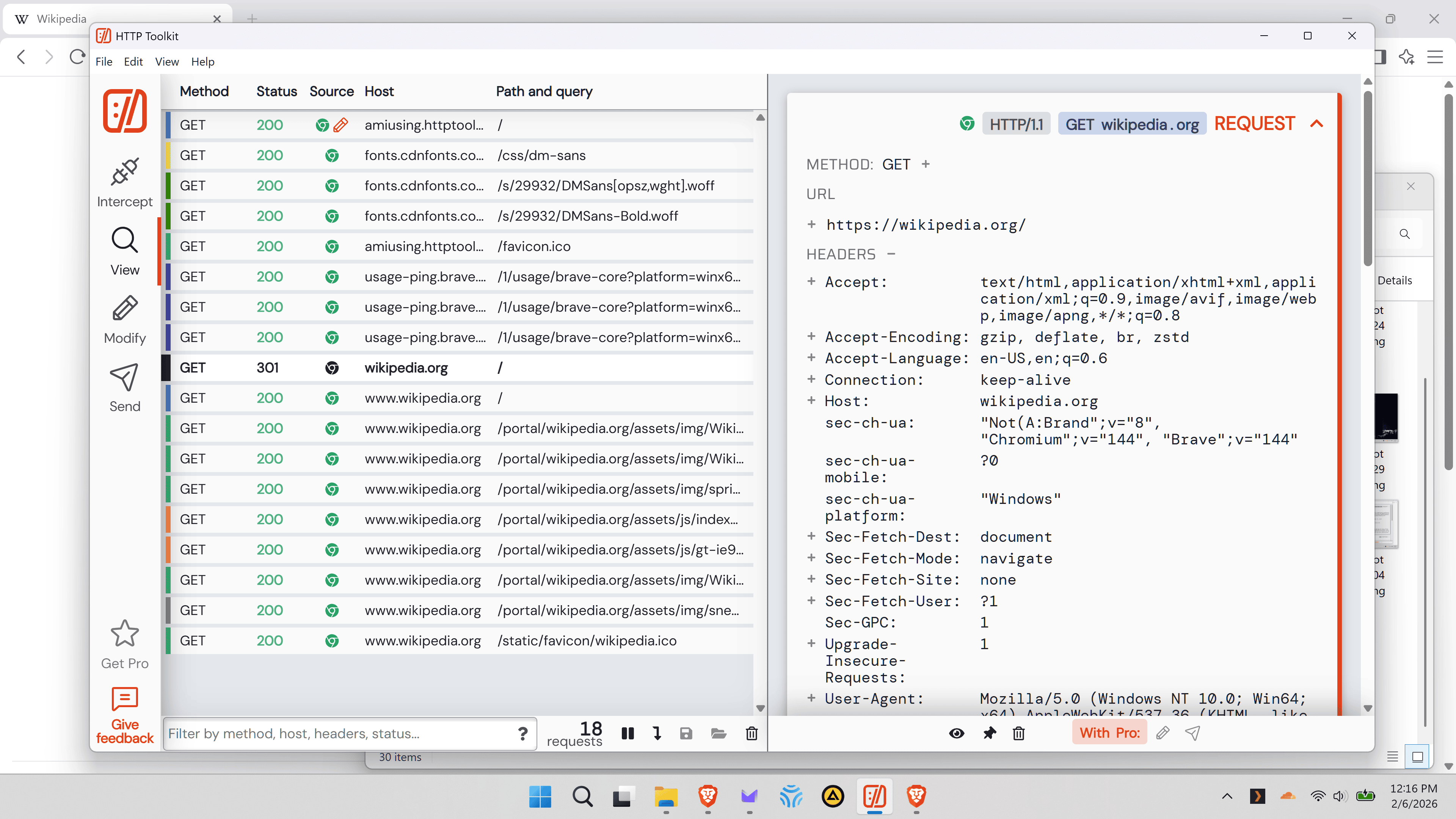Click the Get Pro star icon
Screen dimensions: 1456x819
[124, 633]
